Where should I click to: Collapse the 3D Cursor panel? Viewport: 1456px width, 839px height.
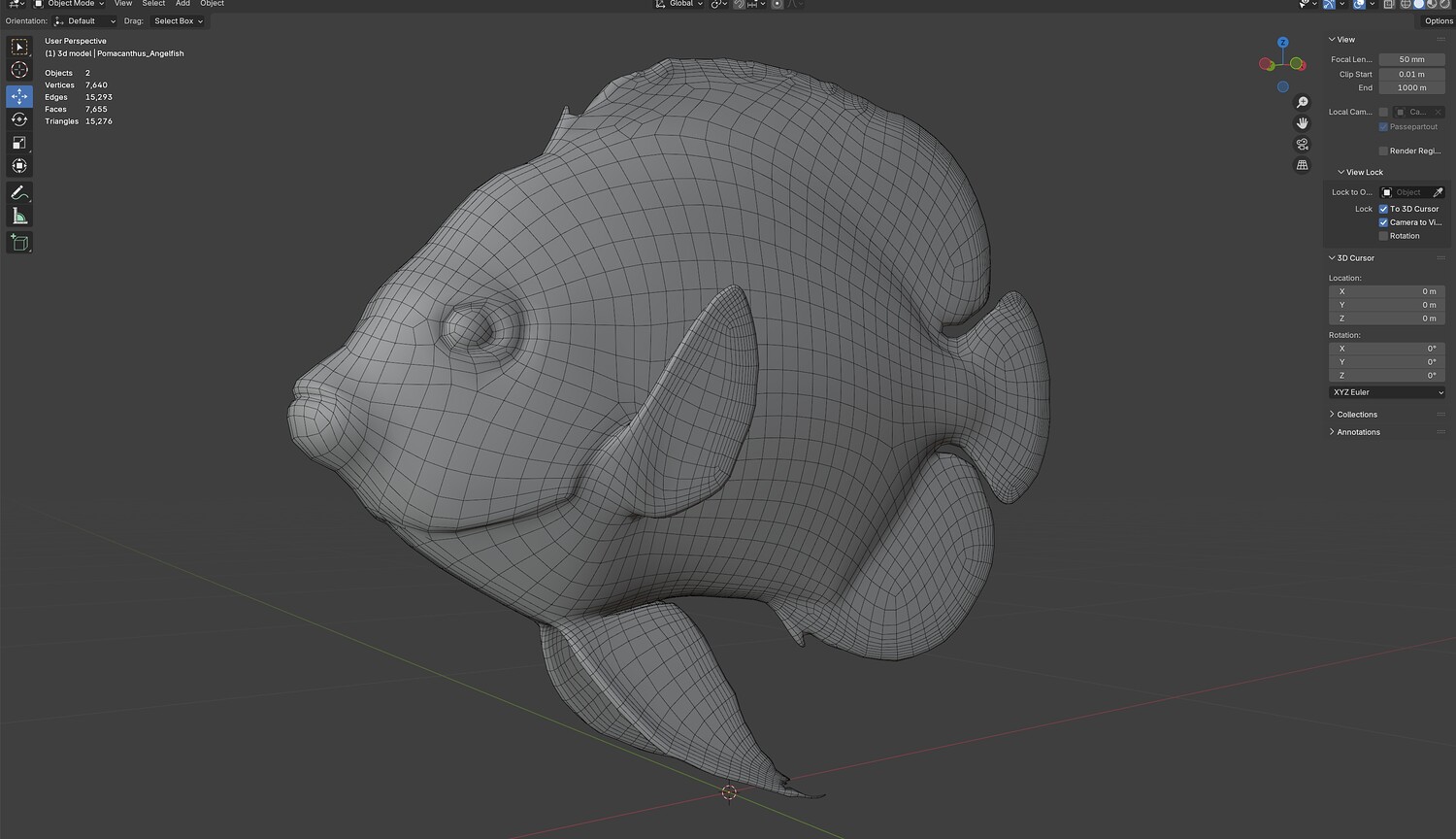tap(1332, 258)
